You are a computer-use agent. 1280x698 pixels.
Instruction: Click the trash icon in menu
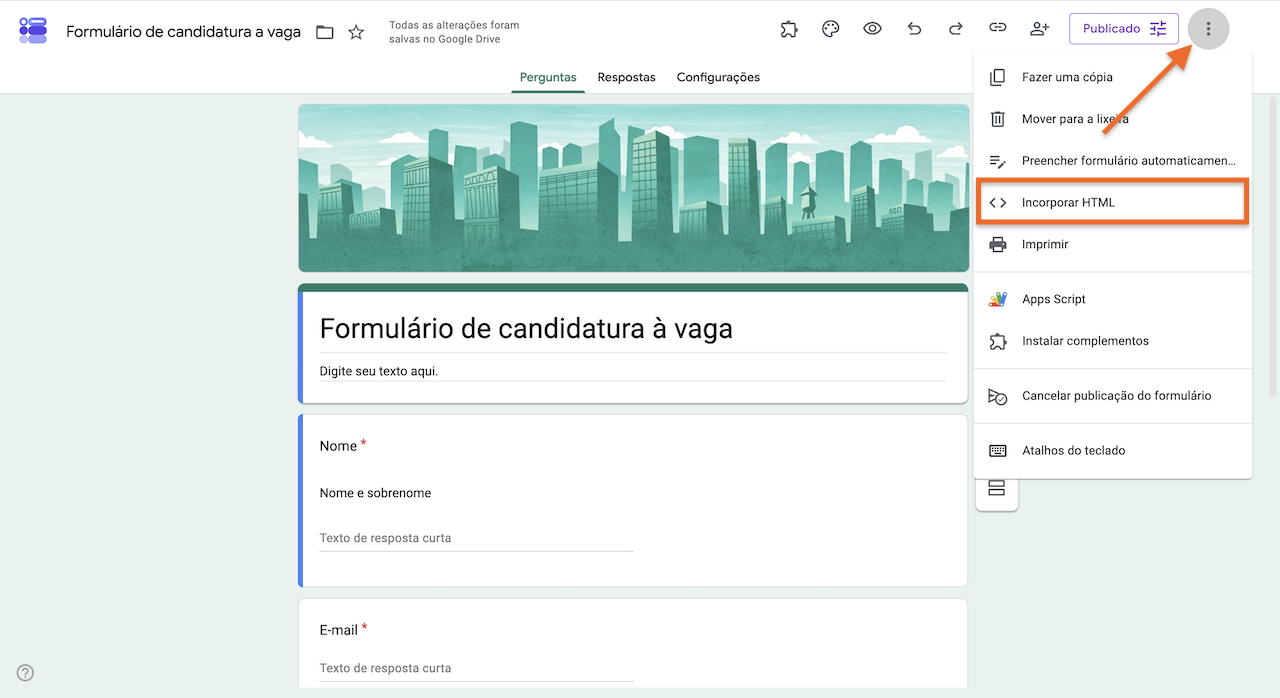[997, 119]
